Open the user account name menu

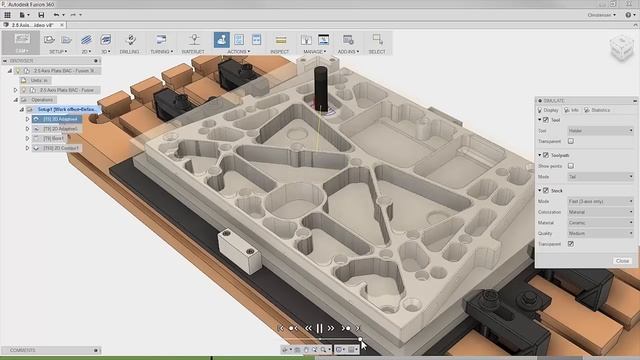click(602, 15)
